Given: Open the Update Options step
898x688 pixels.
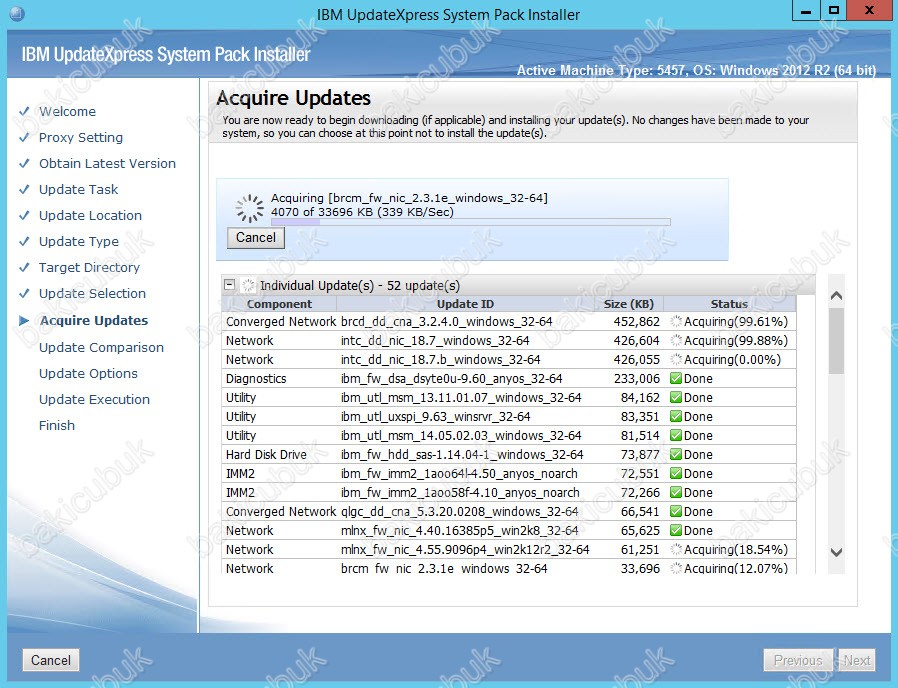Looking at the screenshot, I should (x=88, y=374).
